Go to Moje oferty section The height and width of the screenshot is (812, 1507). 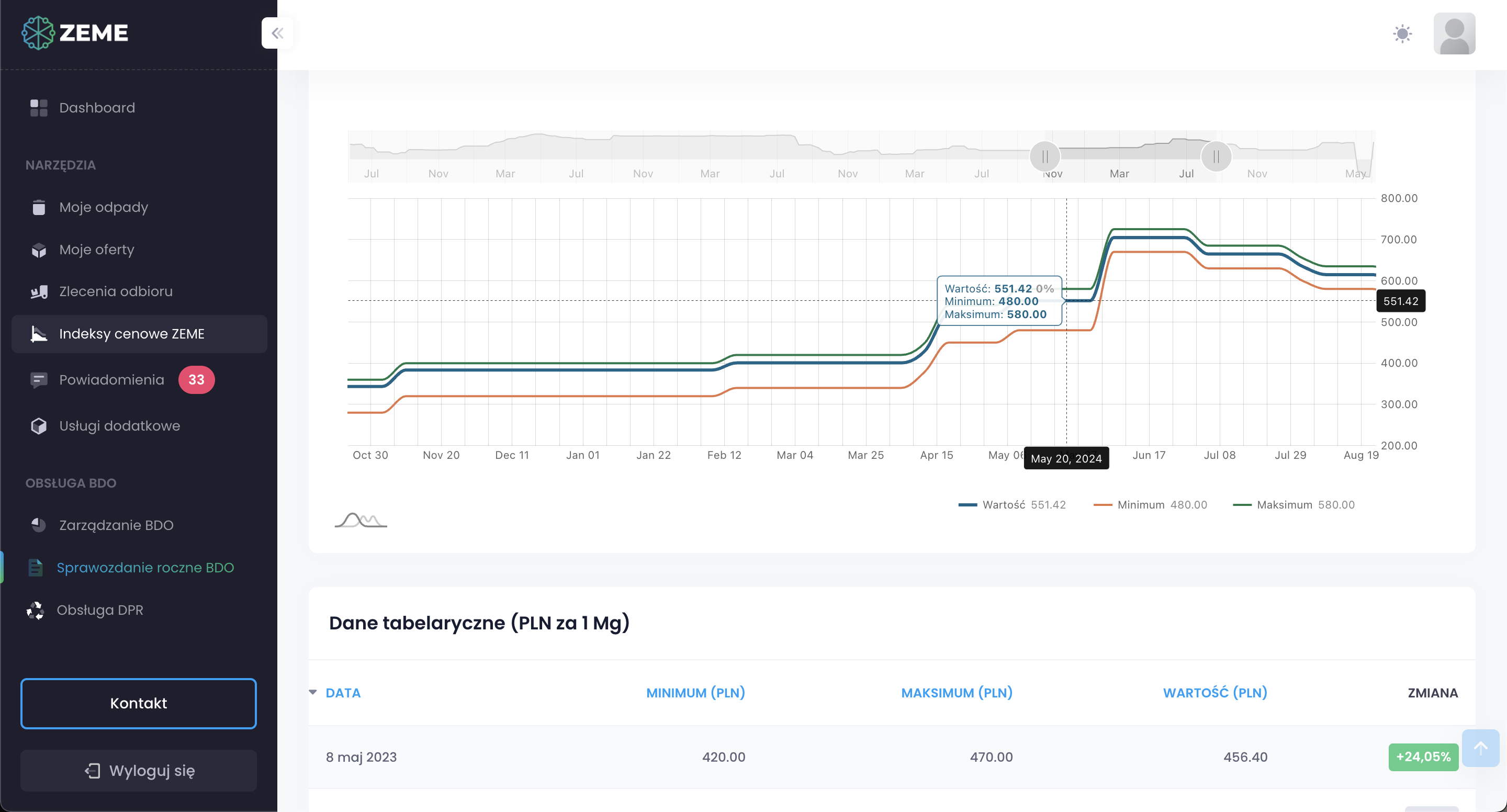(x=96, y=250)
